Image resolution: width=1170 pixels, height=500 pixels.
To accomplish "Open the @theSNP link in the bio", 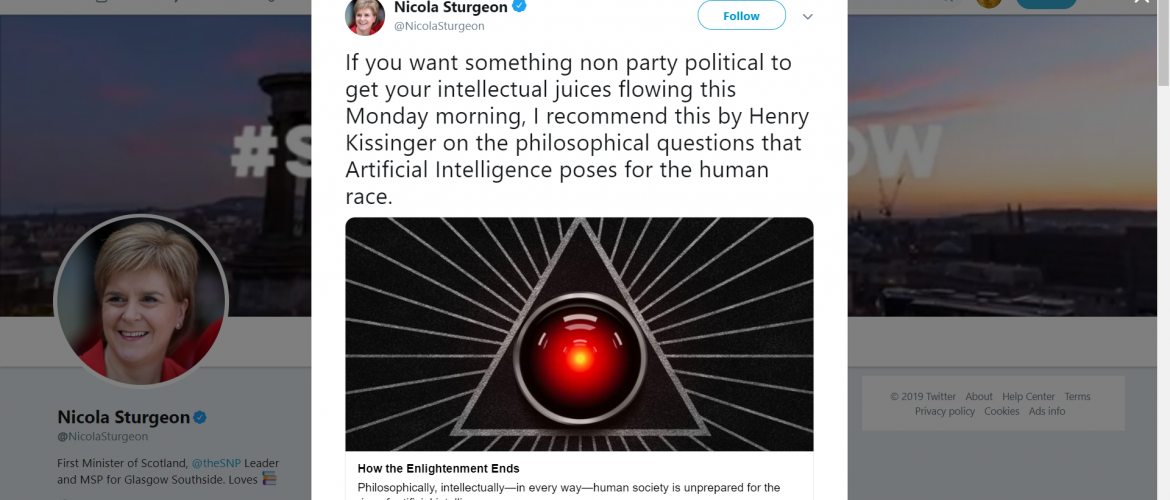I will click(x=216, y=463).
